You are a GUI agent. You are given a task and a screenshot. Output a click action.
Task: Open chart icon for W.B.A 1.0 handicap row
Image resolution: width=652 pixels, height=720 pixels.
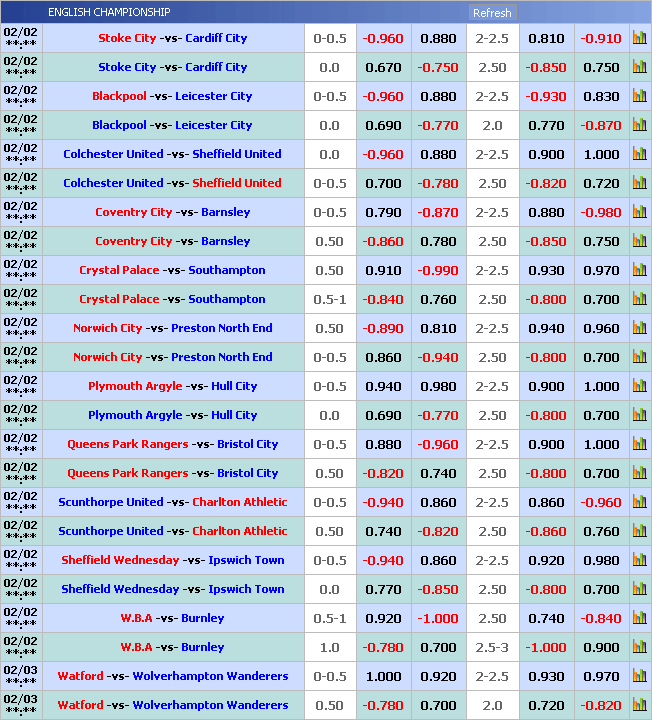pyautogui.click(x=639, y=647)
